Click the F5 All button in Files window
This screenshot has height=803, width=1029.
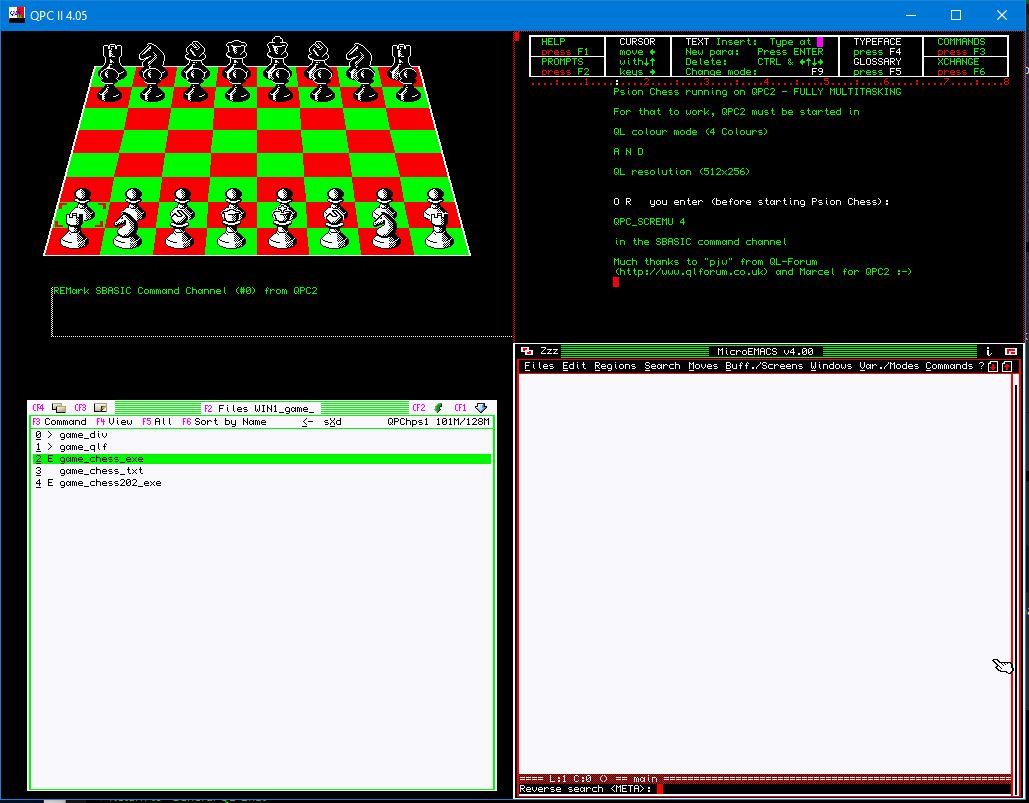pos(157,422)
